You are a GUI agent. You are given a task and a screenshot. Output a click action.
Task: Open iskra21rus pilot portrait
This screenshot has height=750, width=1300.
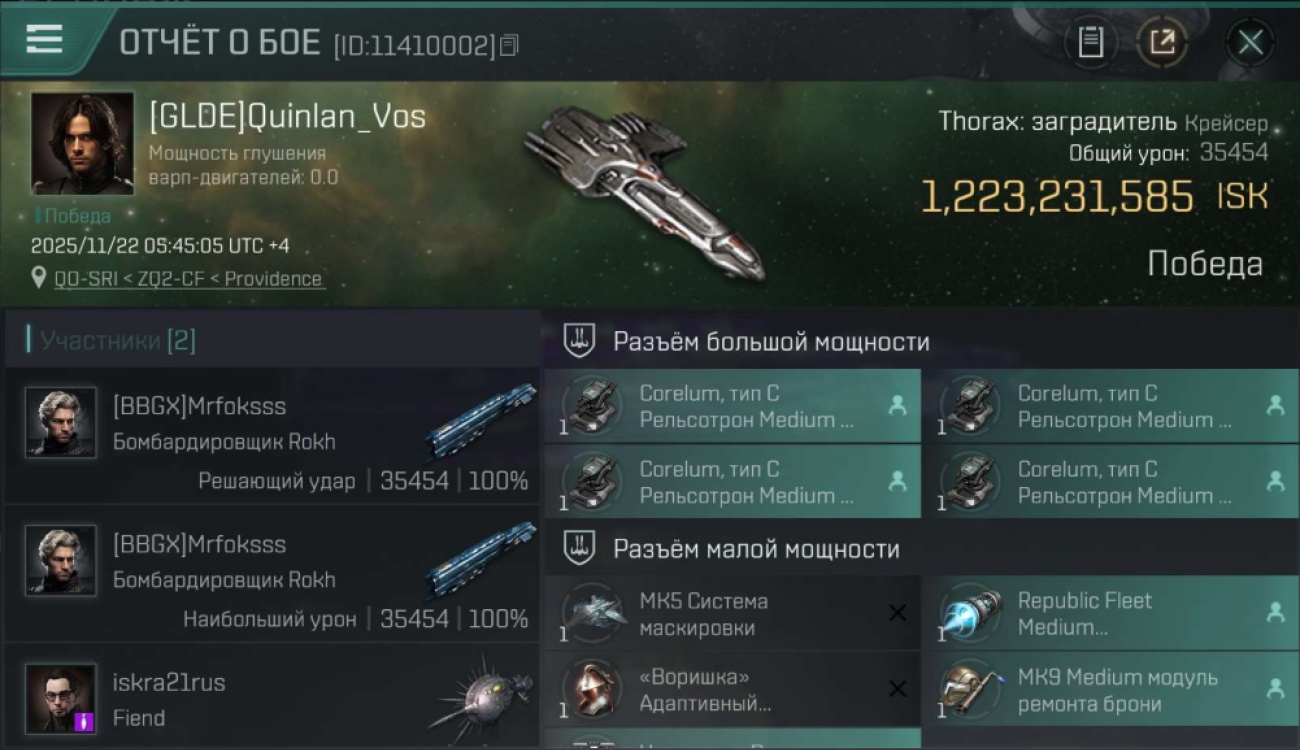tap(61, 698)
